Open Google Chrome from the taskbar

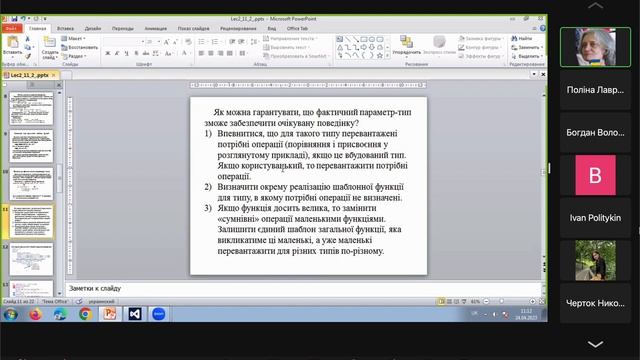click(x=85, y=314)
